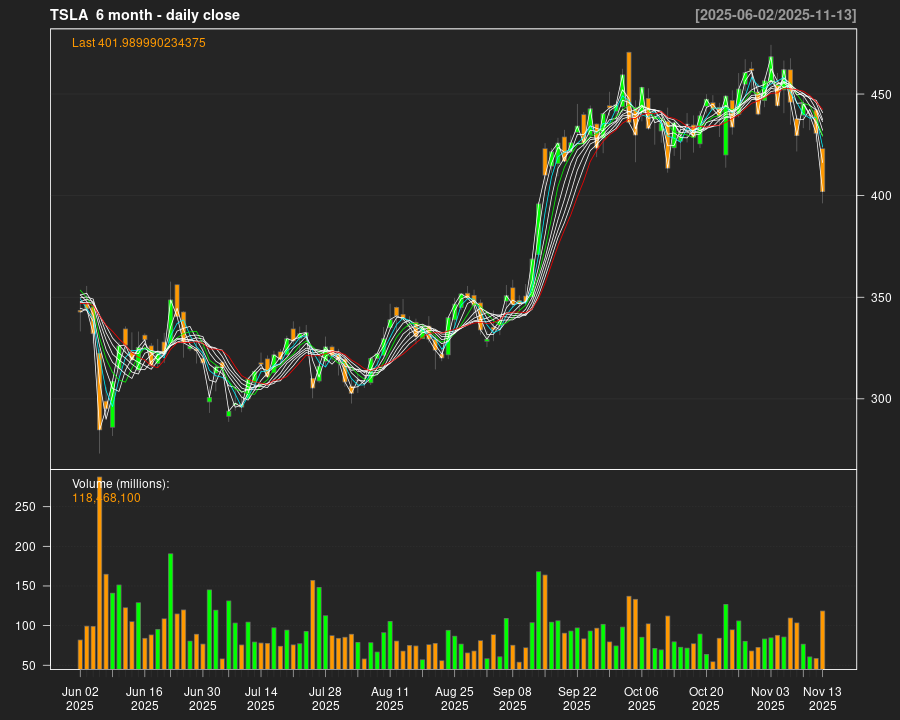Click the Oct 20 2025 date marker
The height and width of the screenshot is (720, 900).
(706, 698)
